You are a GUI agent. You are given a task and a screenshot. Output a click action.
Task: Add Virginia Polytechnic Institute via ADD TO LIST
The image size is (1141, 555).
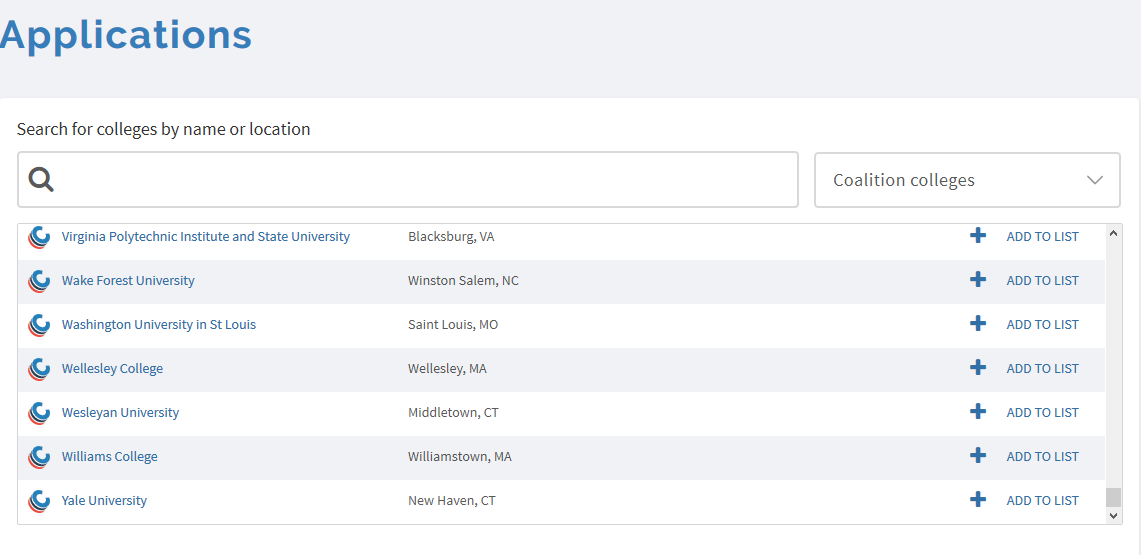(x=1043, y=236)
